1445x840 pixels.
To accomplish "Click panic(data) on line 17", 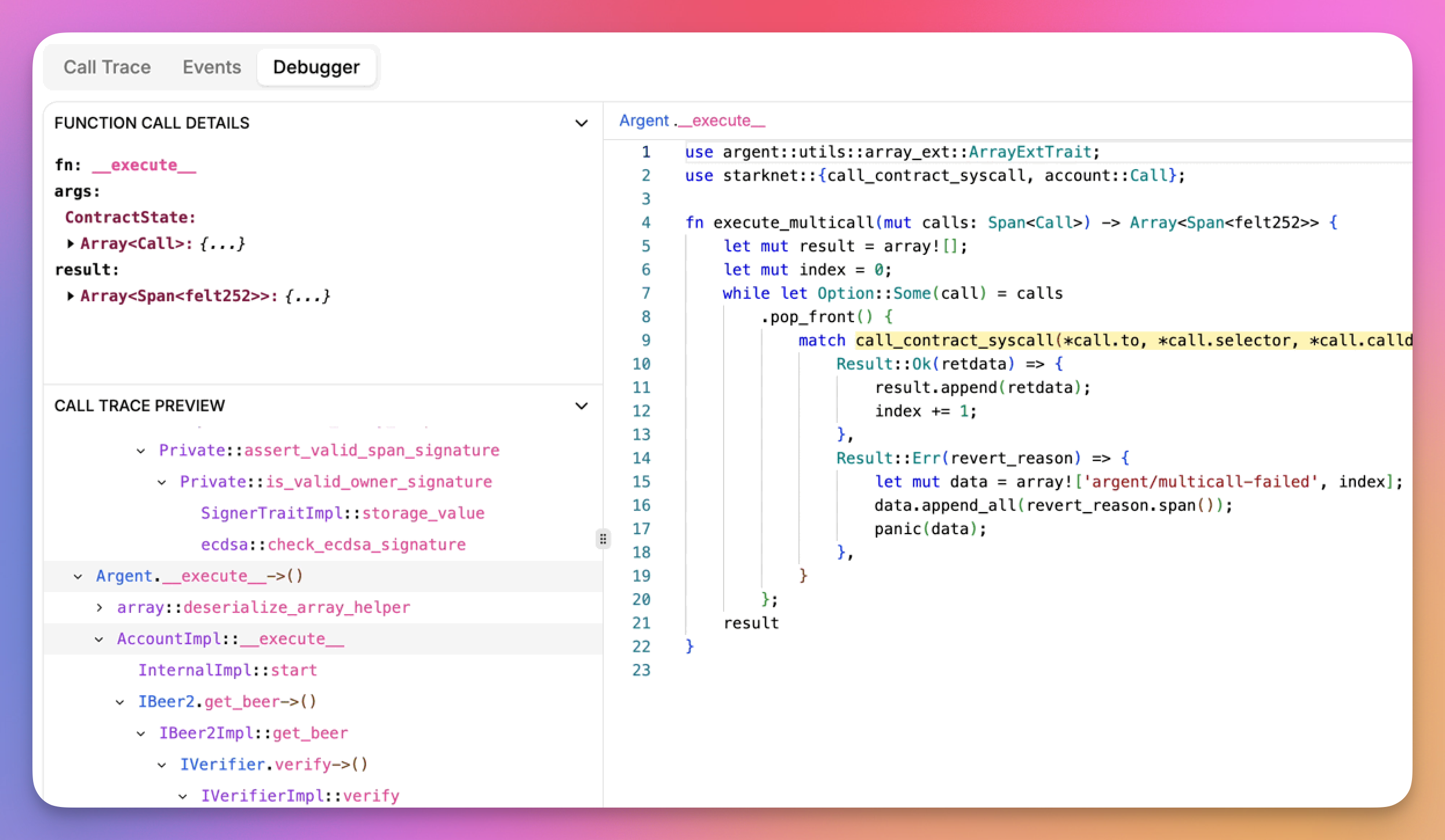I will 926,528.
